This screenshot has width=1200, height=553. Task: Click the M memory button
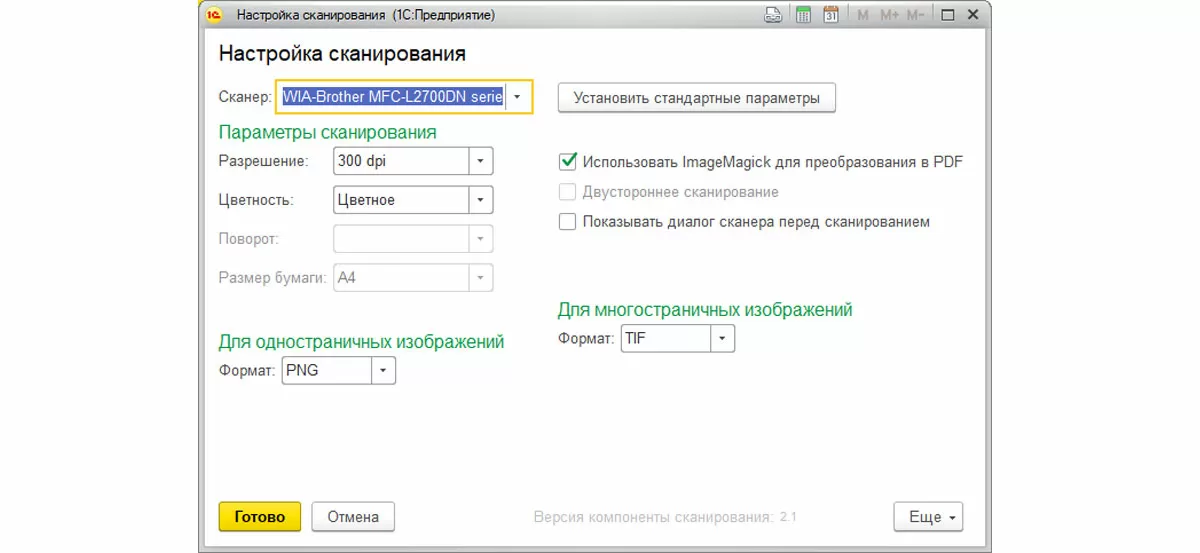click(x=862, y=15)
